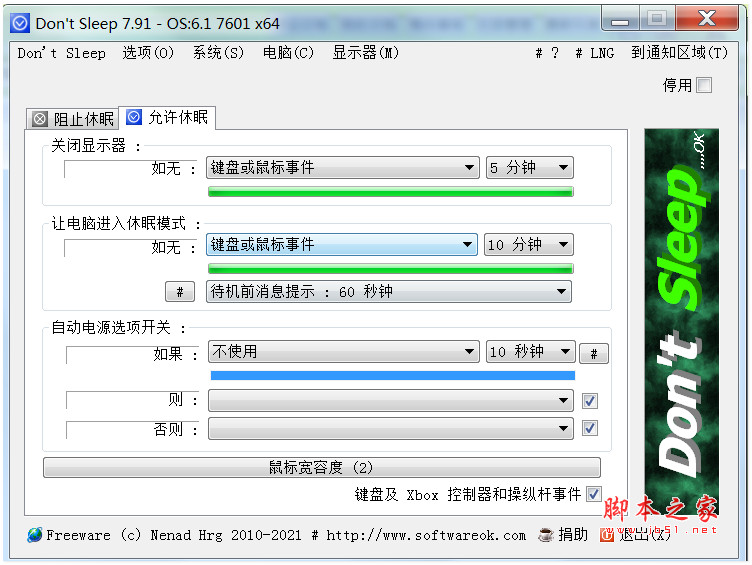
Task: Toggle 键盘及 Xbox 控制器和操纵杆事件 checkbox
Action: point(594,494)
